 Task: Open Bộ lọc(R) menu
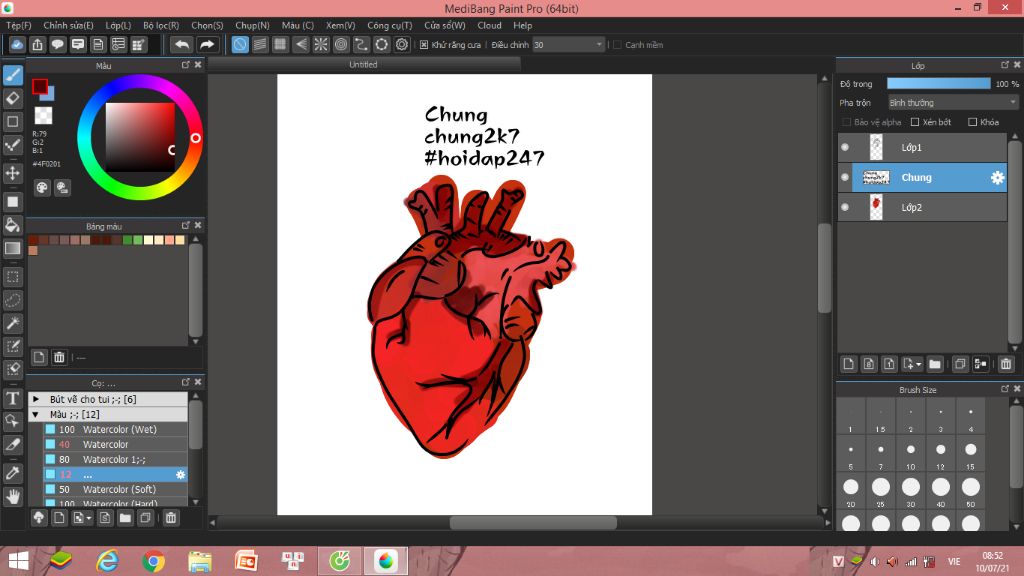161,25
